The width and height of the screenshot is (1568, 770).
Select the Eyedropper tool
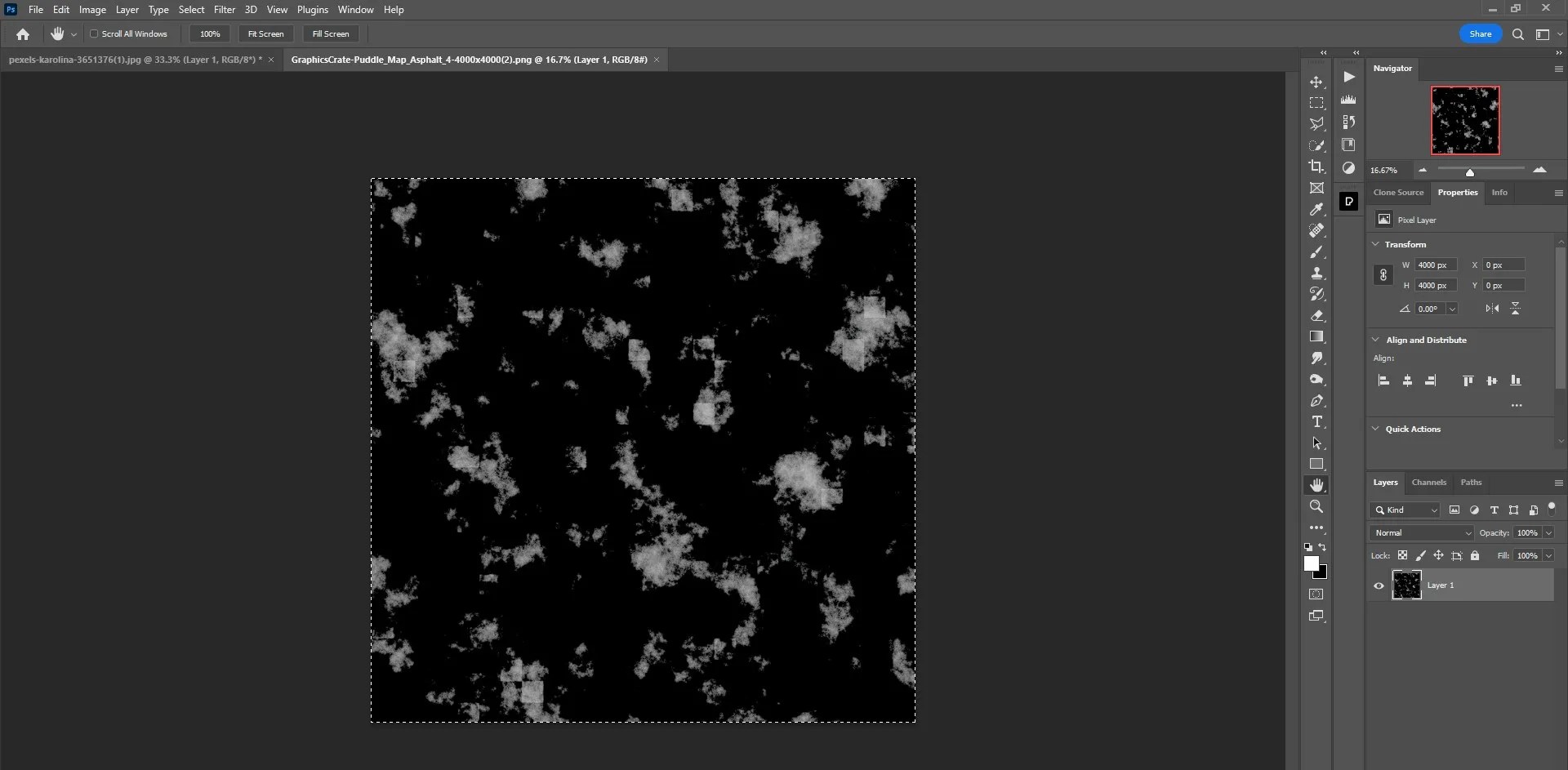(x=1317, y=209)
